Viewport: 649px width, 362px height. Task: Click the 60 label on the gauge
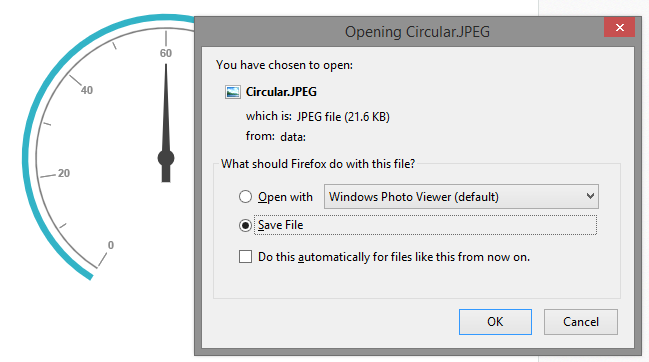click(x=166, y=53)
